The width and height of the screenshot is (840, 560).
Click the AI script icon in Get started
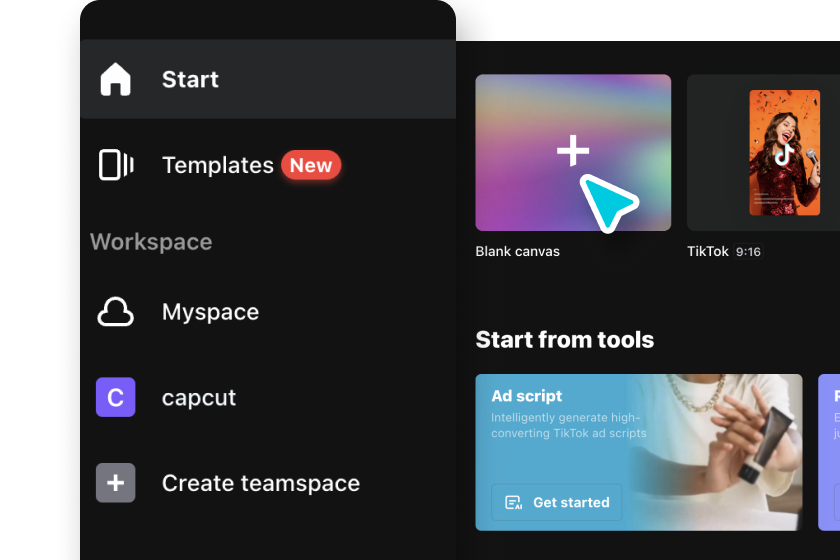[x=513, y=503]
